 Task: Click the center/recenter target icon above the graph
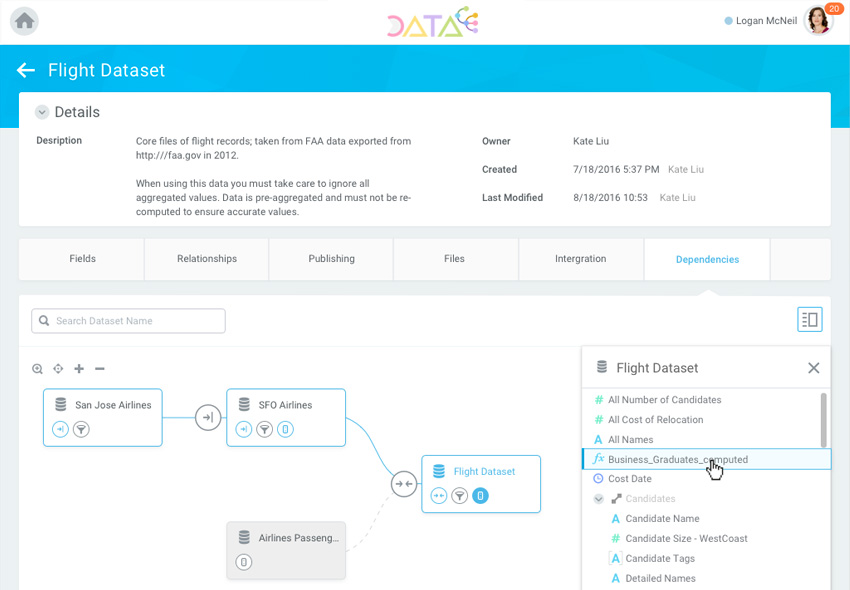[x=58, y=369]
